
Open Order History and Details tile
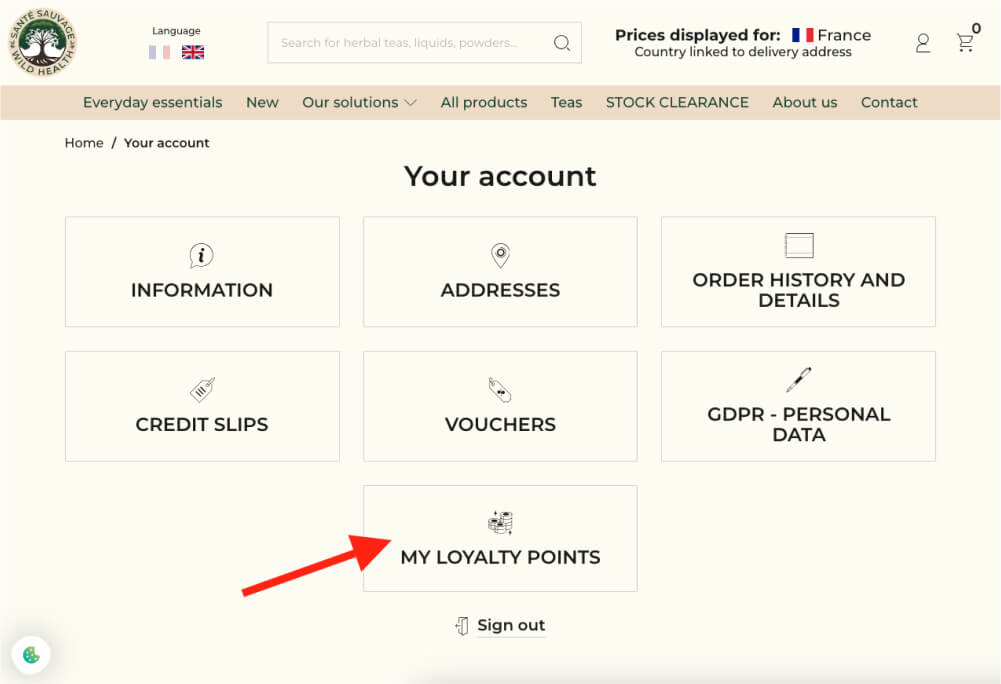coord(799,272)
